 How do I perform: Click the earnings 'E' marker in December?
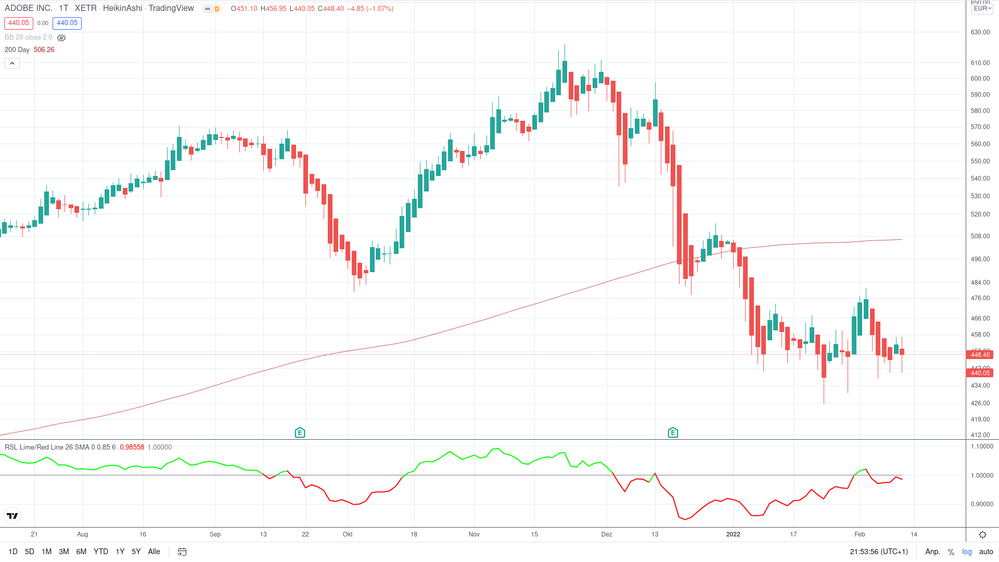click(x=673, y=432)
